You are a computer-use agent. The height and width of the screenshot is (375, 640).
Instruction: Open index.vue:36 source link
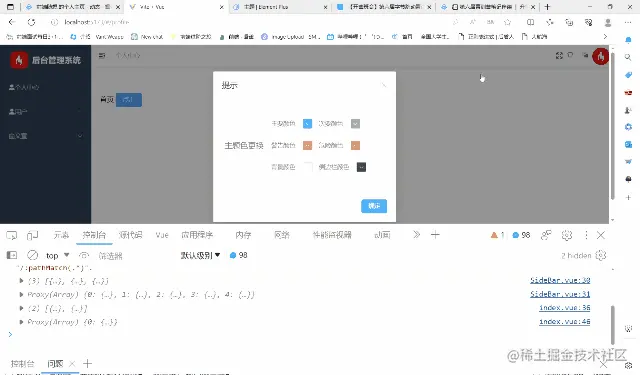point(564,308)
